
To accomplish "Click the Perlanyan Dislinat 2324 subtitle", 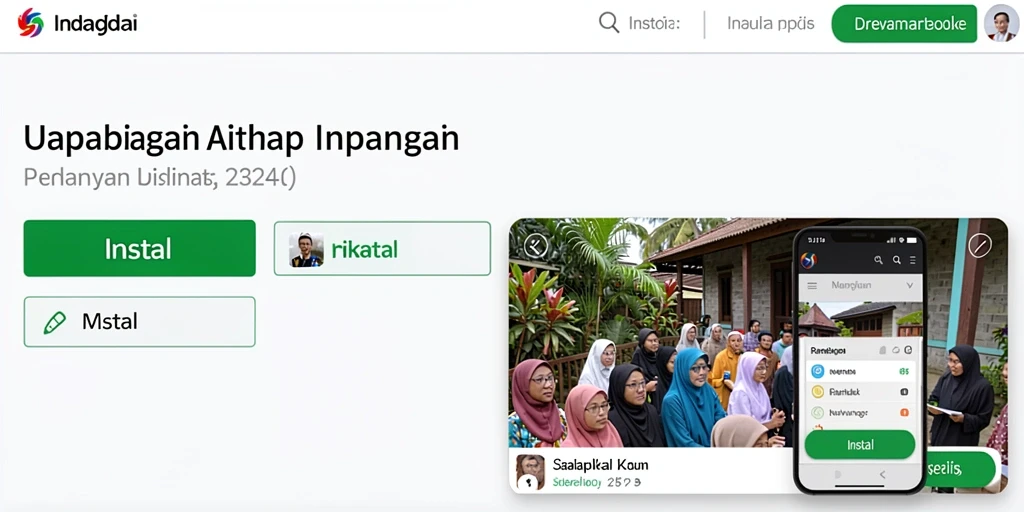I will (160, 177).
